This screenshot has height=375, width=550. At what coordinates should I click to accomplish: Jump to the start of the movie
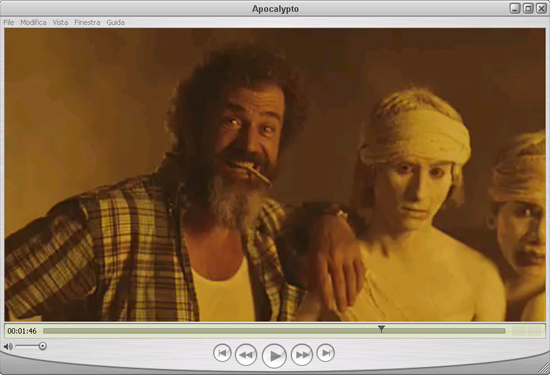222,353
